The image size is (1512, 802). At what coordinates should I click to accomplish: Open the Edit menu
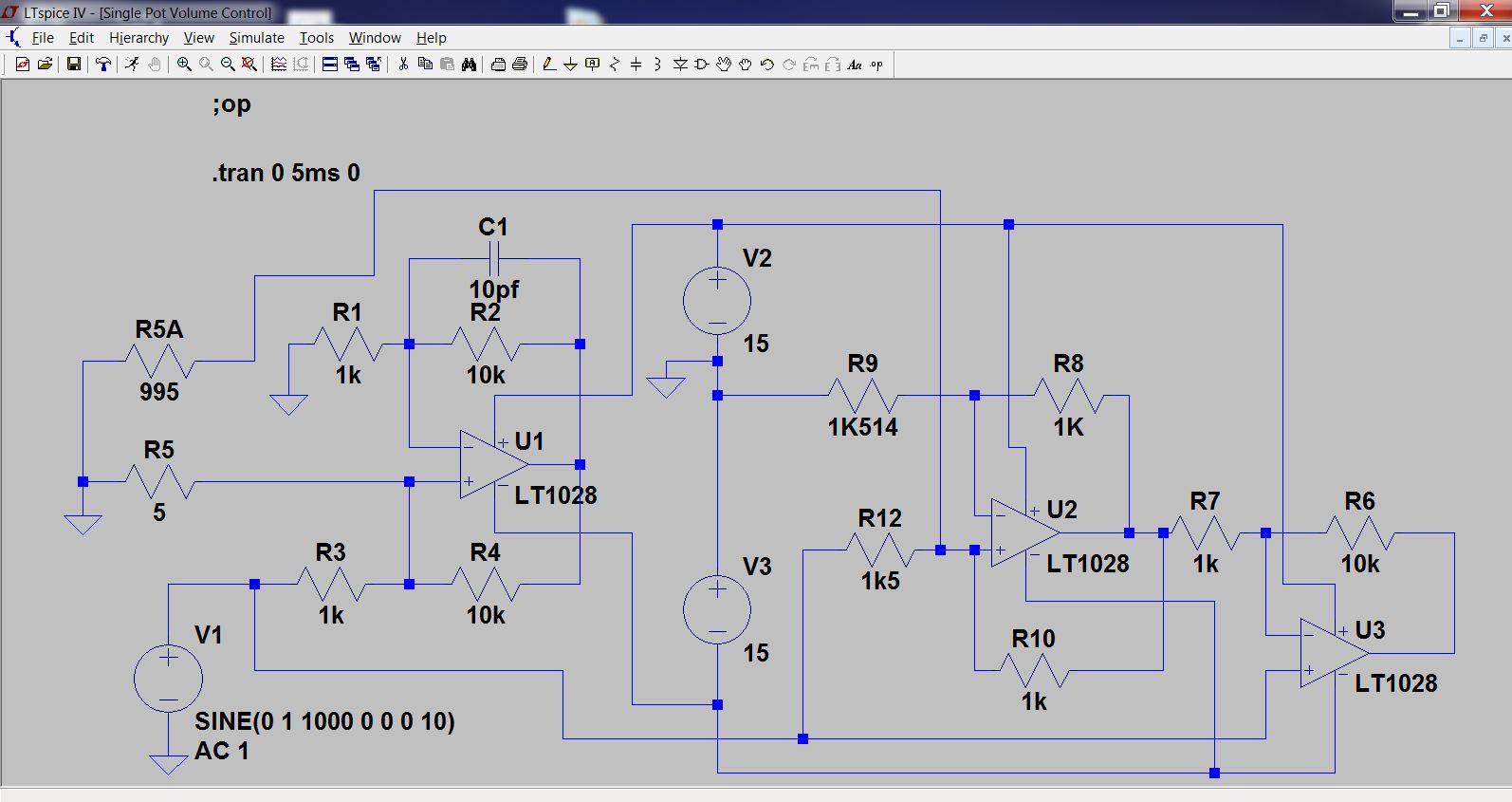[82, 38]
